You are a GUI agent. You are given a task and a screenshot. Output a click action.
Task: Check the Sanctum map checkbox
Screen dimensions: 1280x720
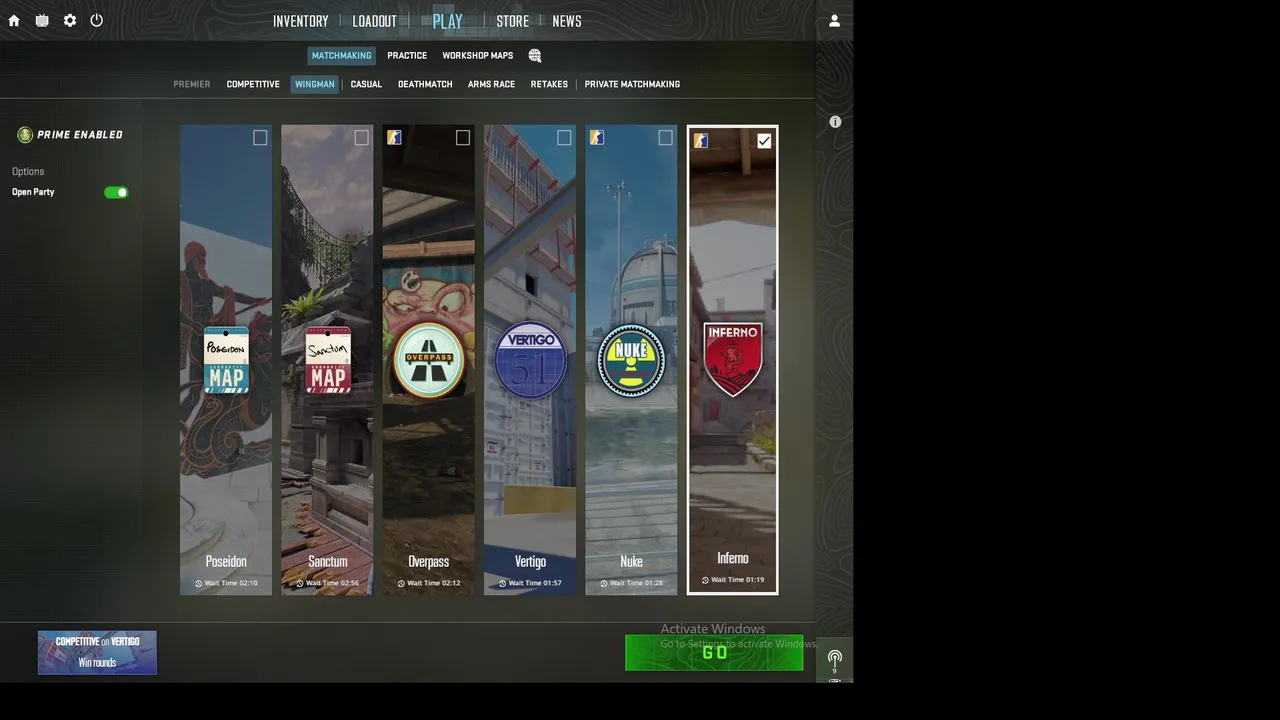point(361,138)
